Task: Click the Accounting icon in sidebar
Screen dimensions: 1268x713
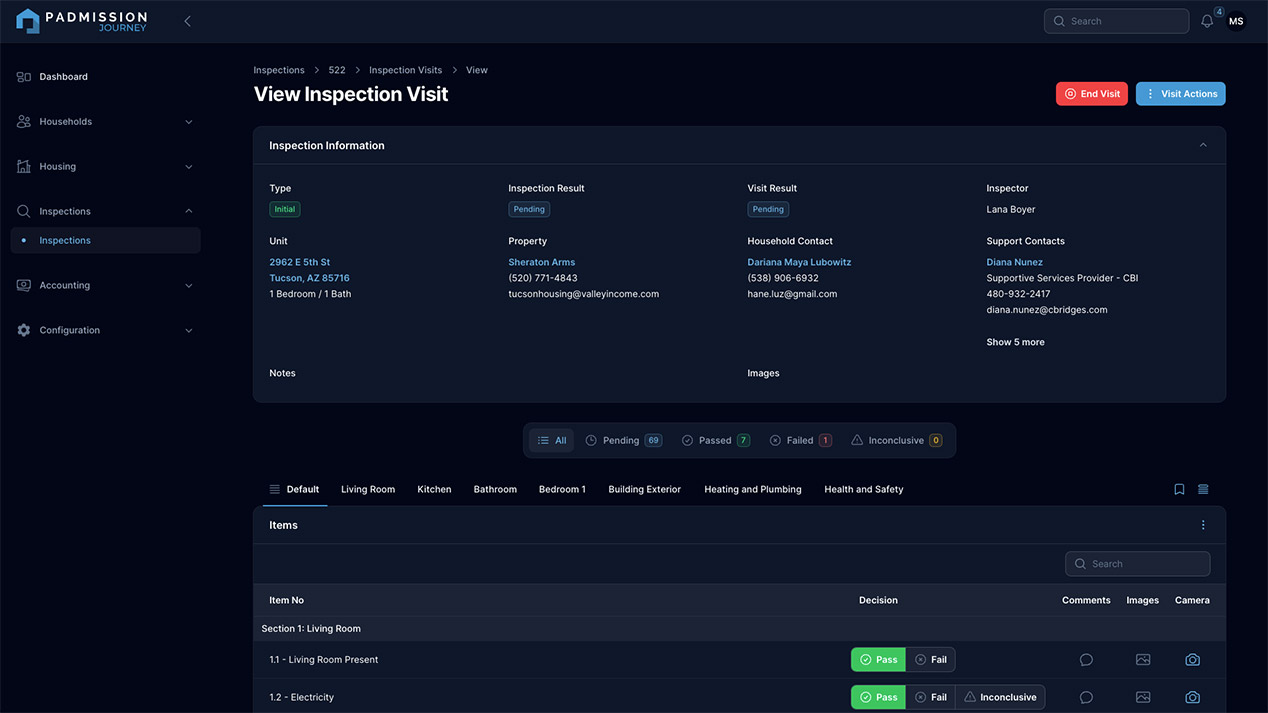Action: click(x=24, y=286)
